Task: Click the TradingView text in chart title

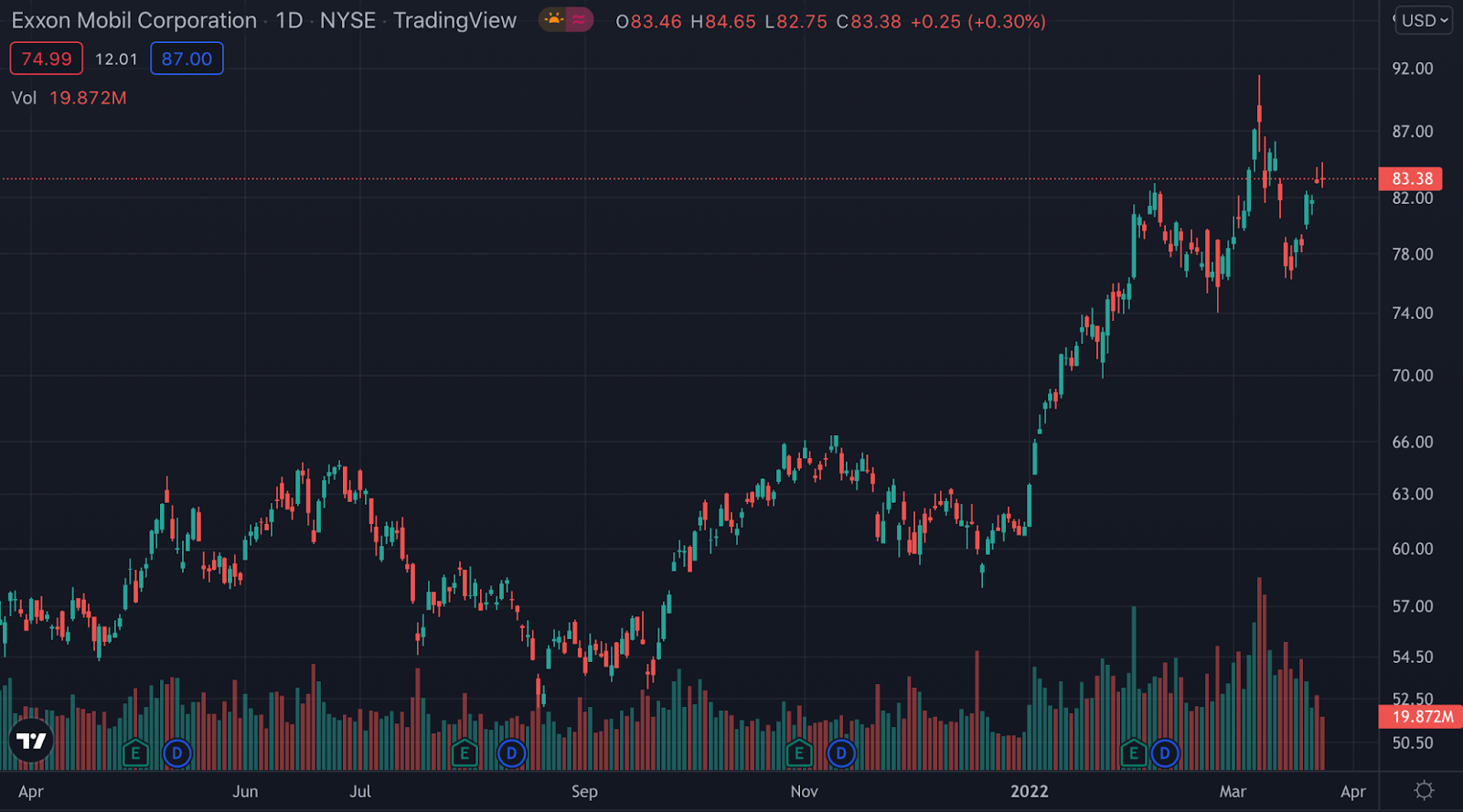Action: [x=454, y=20]
